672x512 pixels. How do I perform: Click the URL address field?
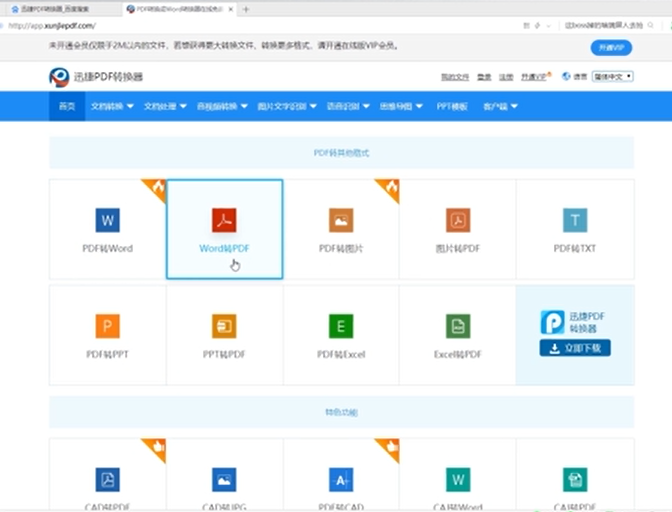point(257,26)
